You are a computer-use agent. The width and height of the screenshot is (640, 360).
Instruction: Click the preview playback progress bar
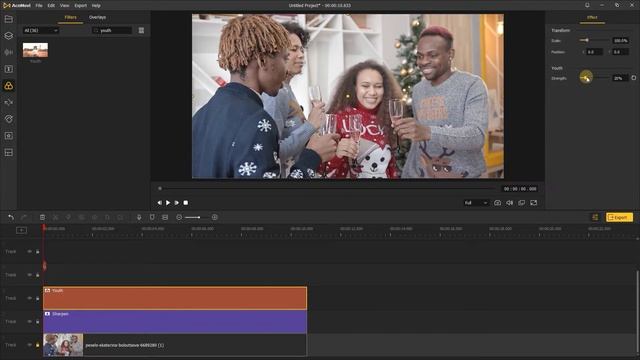point(327,189)
